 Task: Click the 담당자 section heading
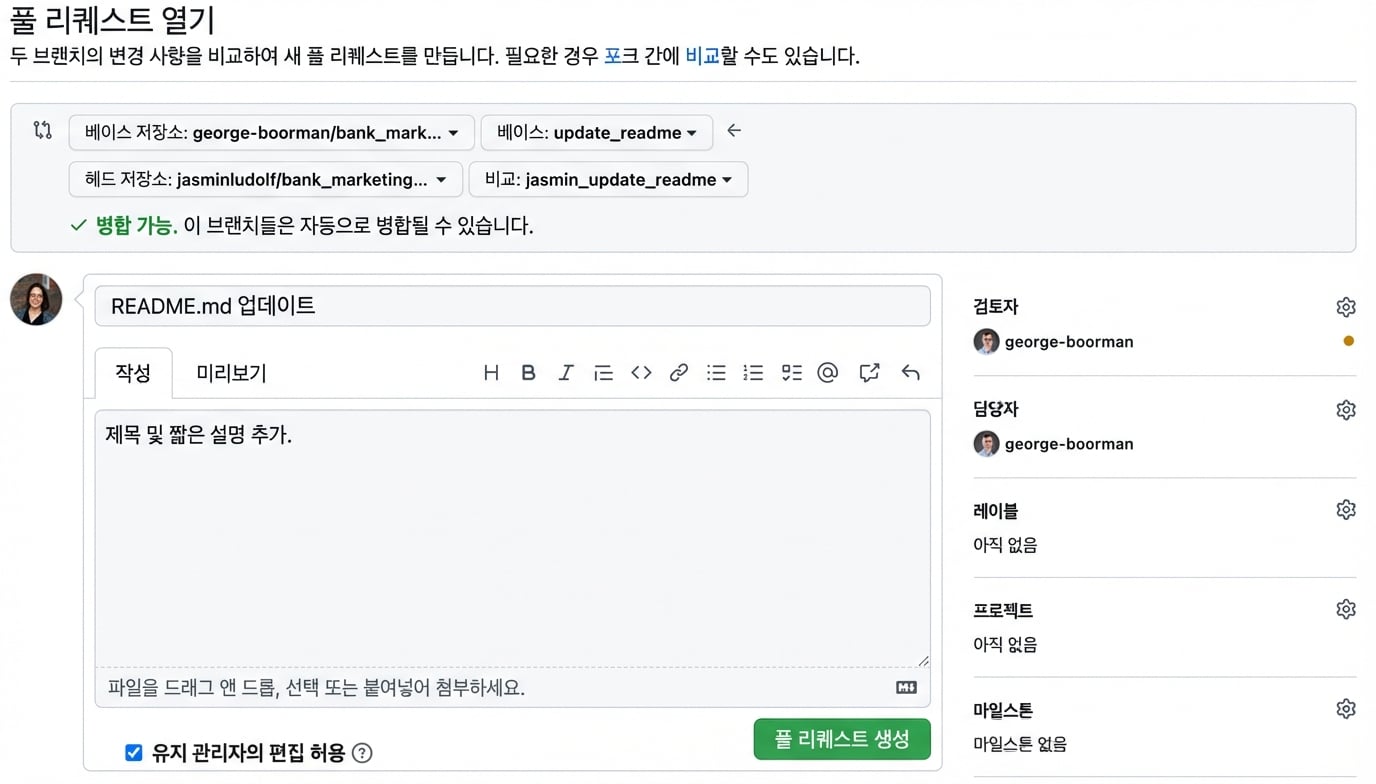(x=995, y=409)
